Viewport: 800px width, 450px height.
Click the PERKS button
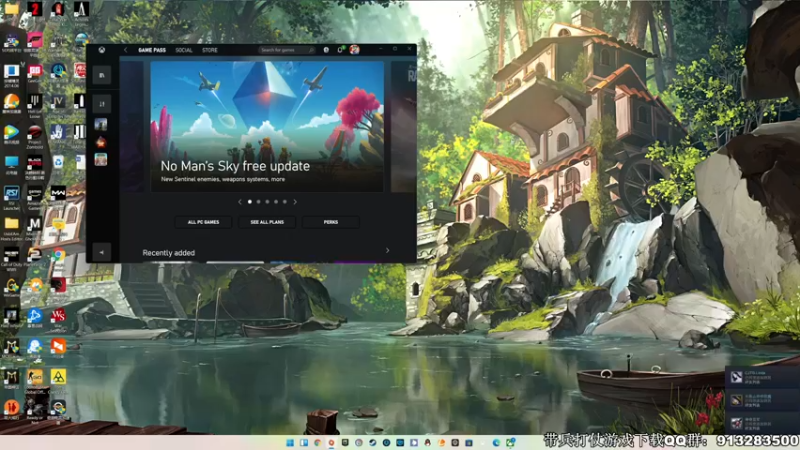[x=331, y=222]
